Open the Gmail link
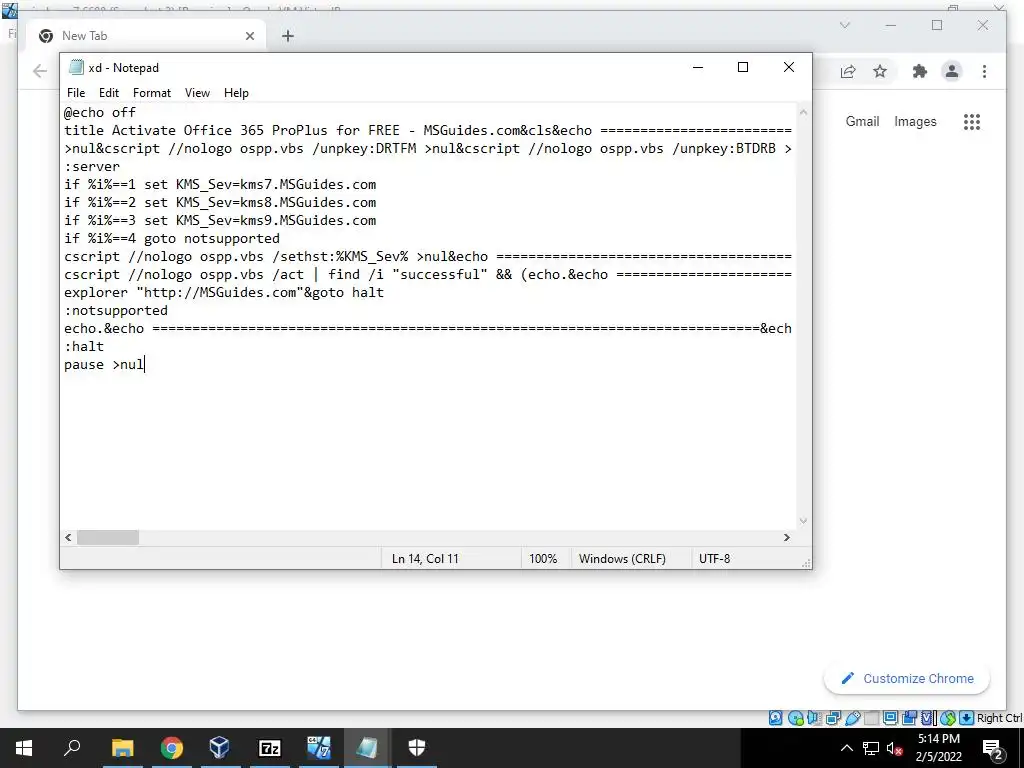 [862, 121]
